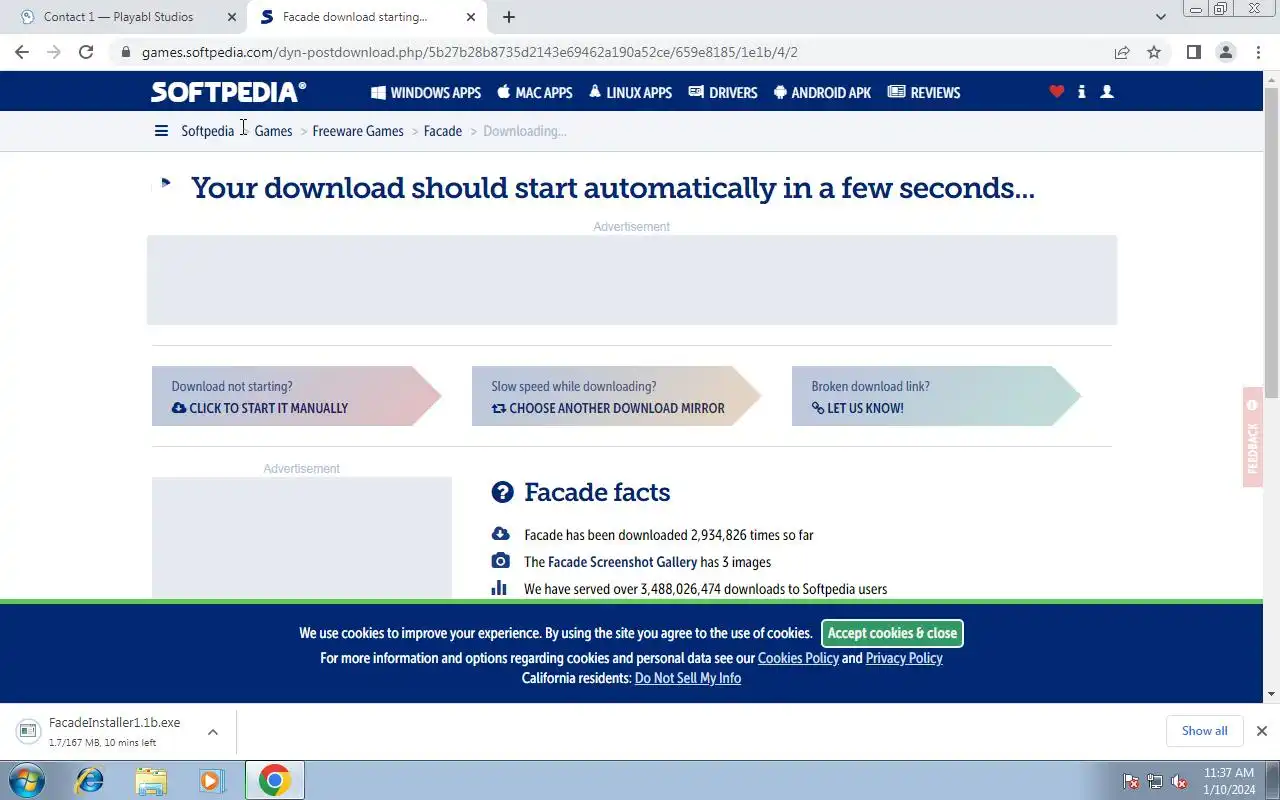Go to Games breadcrumb link
The height and width of the screenshot is (800, 1280).
(273, 131)
